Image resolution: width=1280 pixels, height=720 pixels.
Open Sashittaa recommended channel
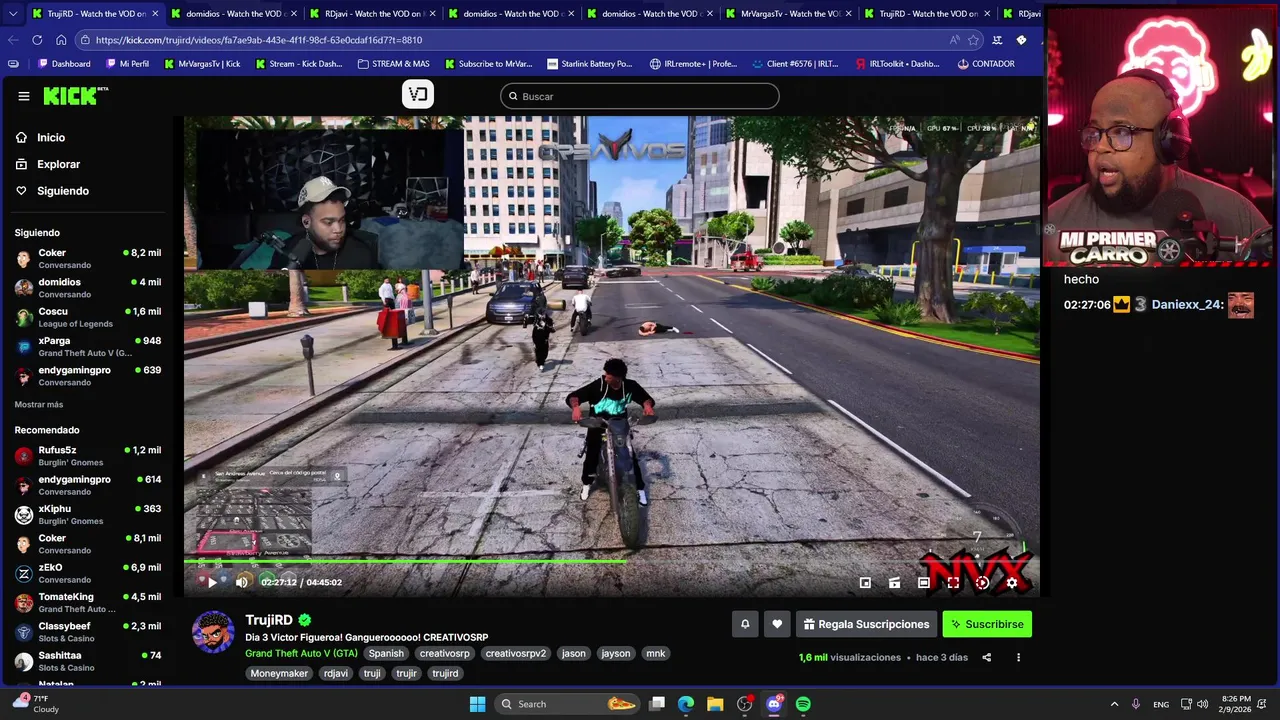click(x=88, y=660)
